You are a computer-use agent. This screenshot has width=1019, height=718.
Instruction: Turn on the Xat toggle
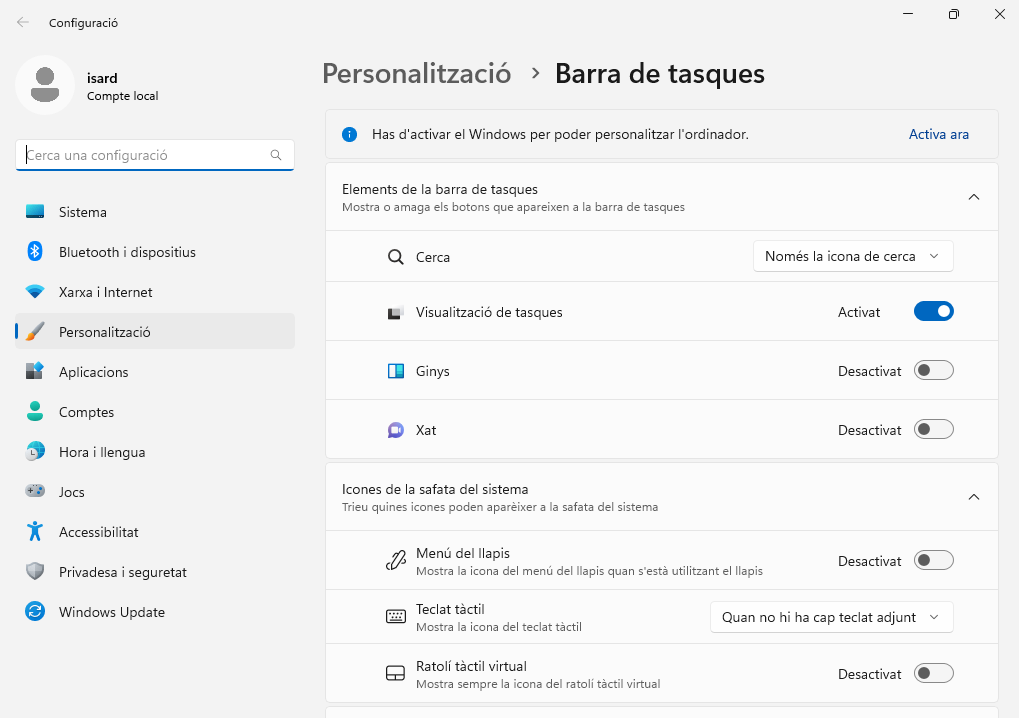click(933, 430)
